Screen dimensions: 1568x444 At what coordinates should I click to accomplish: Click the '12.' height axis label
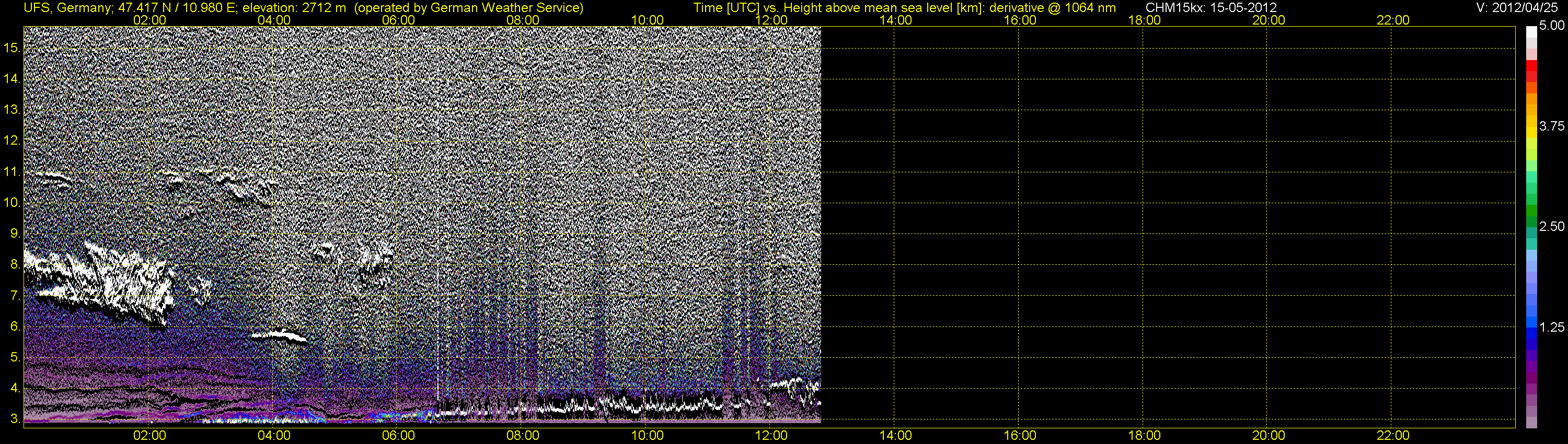[12, 141]
